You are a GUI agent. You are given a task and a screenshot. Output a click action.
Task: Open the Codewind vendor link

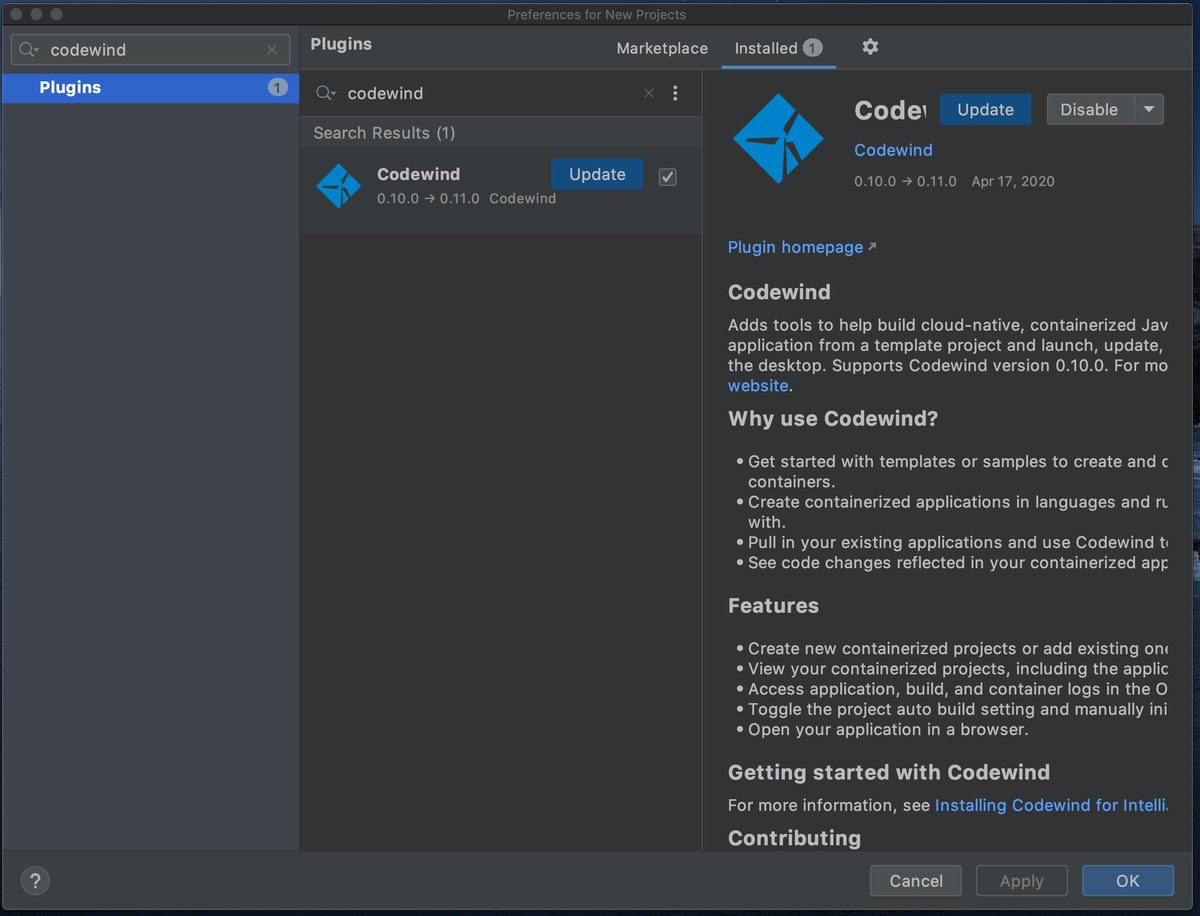coord(893,150)
